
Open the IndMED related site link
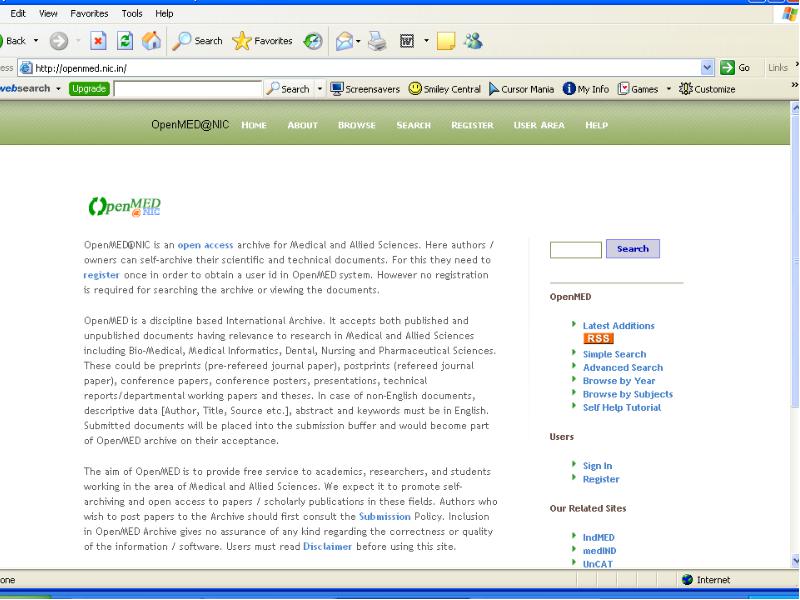(598, 537)
